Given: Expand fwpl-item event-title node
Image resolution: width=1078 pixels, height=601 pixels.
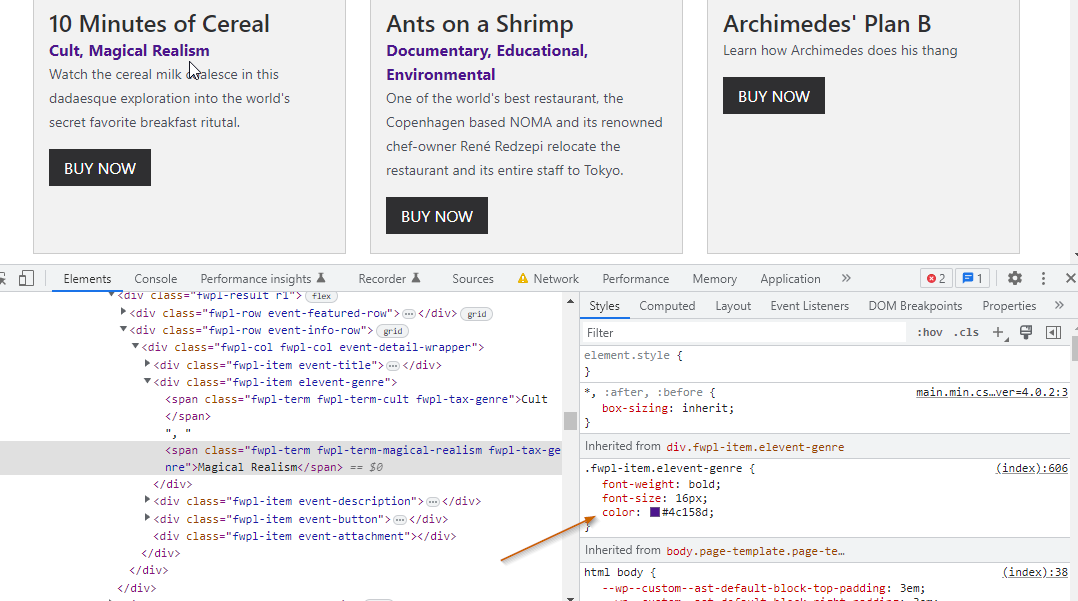Looking at the screenshot, I should tap(147, 364).
